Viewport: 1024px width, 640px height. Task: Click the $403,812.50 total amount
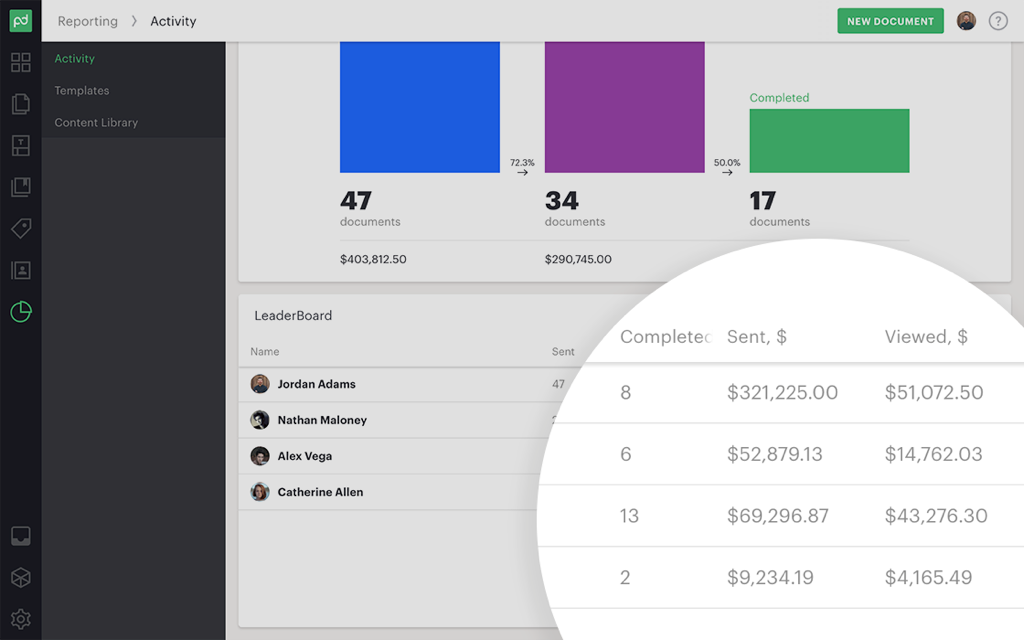pyautogui.click(x=373, y=259)
